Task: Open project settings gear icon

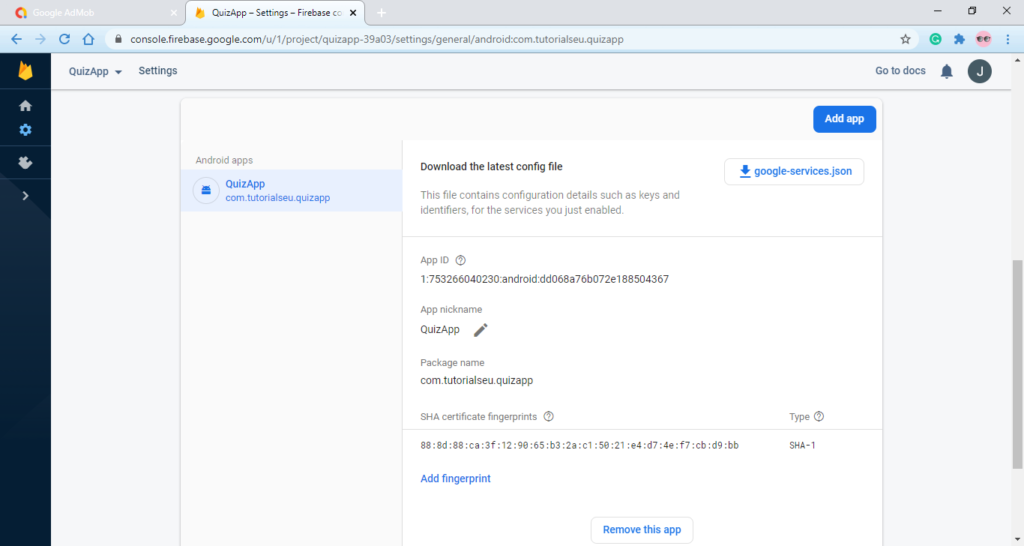Action: pos(25,130)
